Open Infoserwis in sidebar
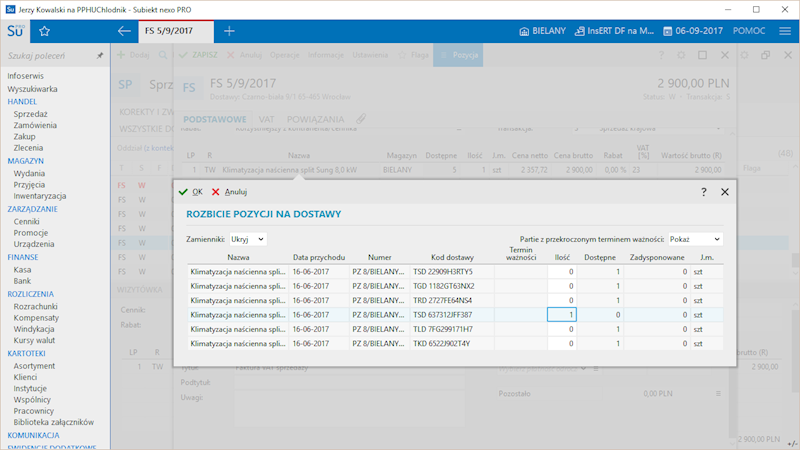The height and width of the screenshot is (450, 800). click(x=26, y=76)
